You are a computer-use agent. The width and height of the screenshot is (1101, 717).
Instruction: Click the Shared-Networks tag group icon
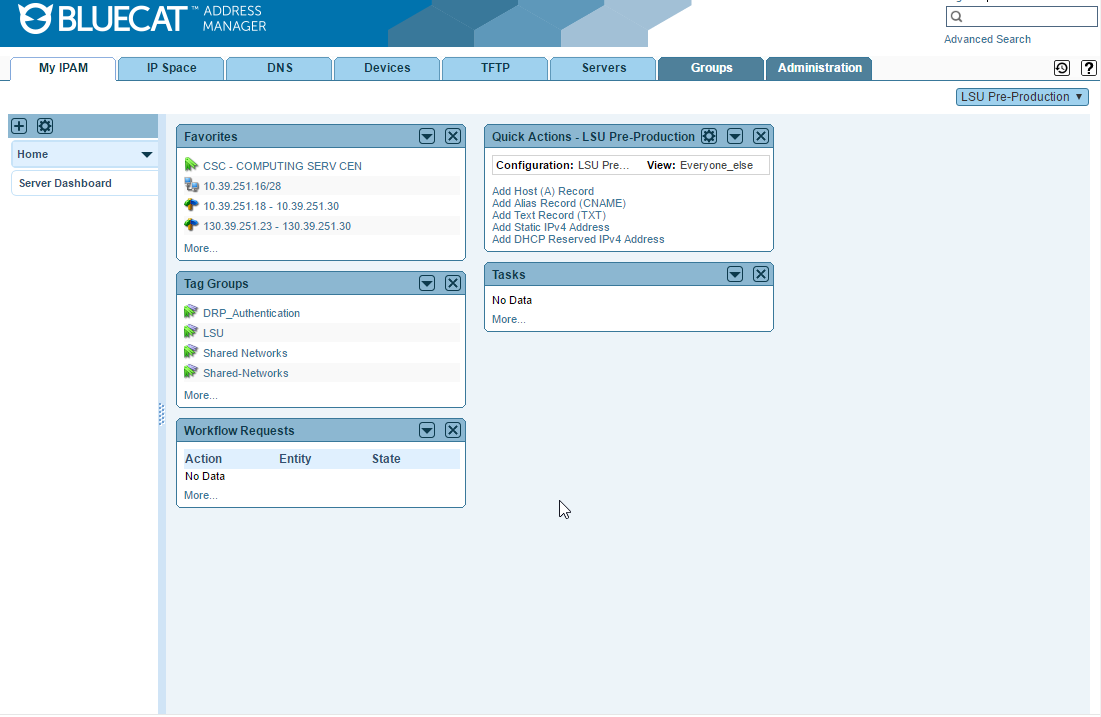(191, 371)
